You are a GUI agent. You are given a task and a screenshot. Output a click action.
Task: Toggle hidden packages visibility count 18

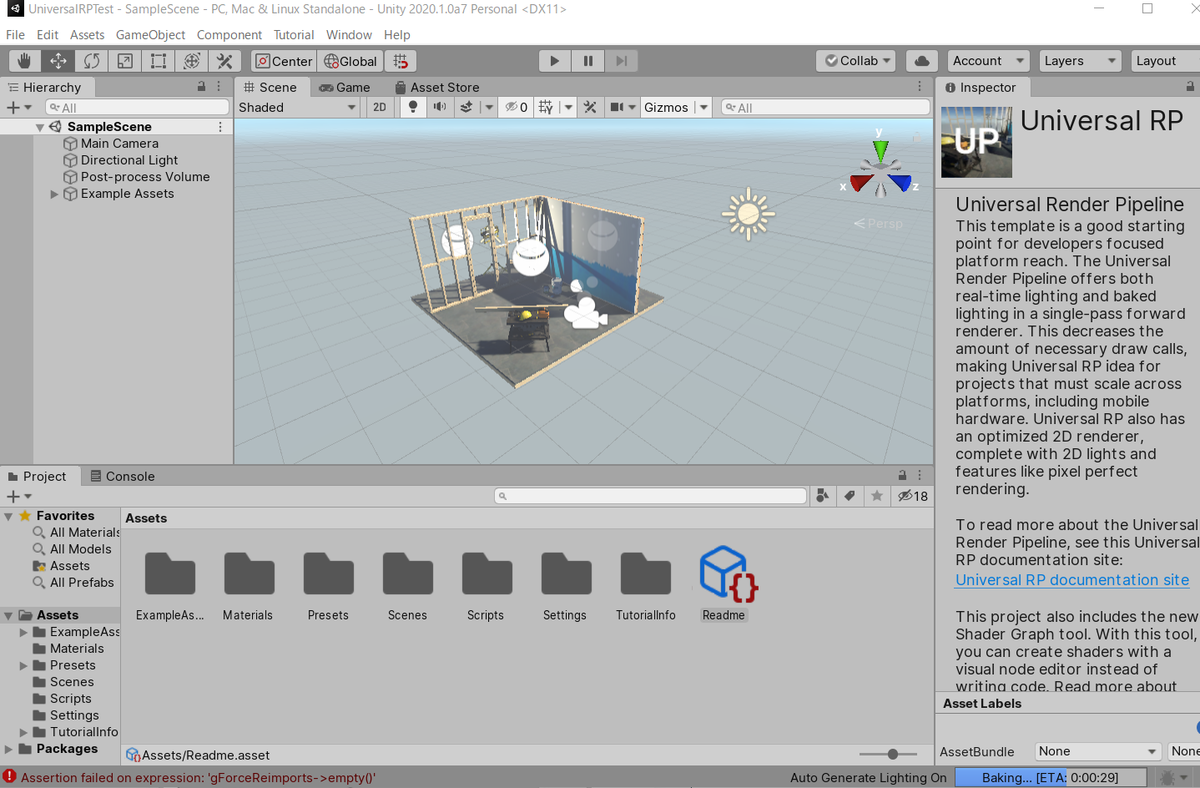913,496
